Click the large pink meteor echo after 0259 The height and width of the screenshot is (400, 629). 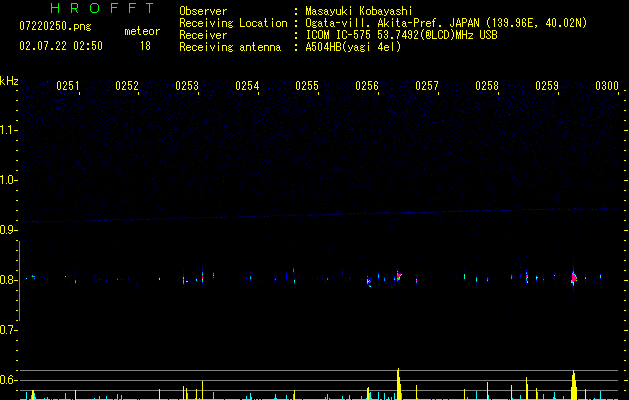[574, 277]
